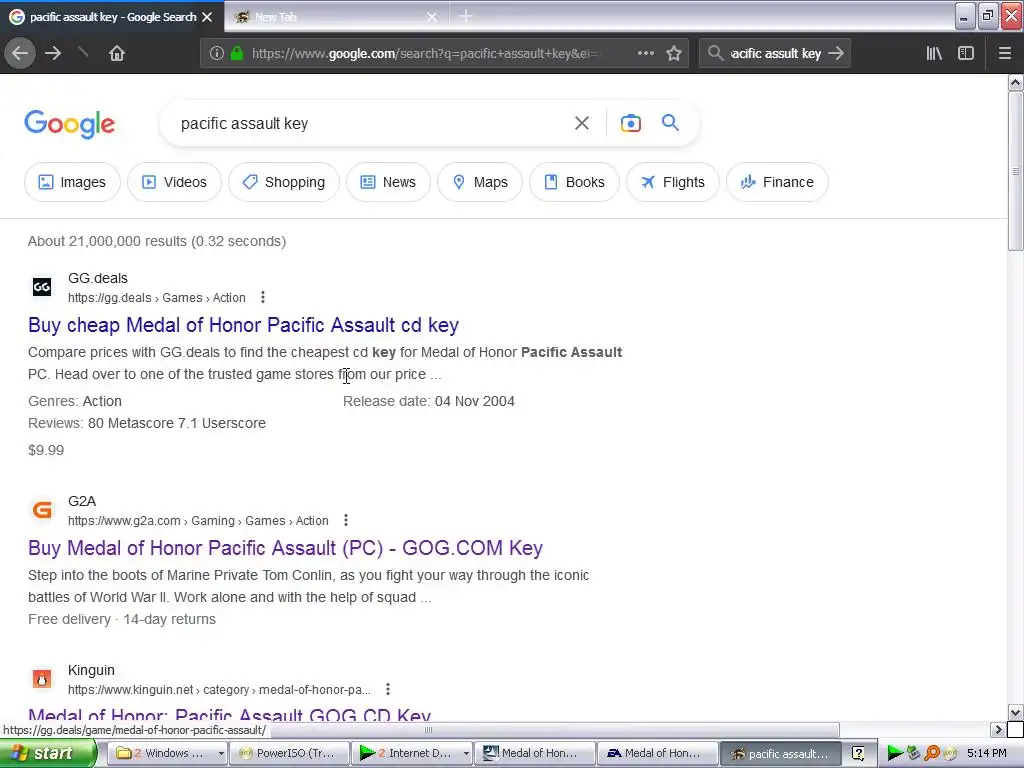Switch to News results
1024x768 pixels.
[x=389, y=182]
